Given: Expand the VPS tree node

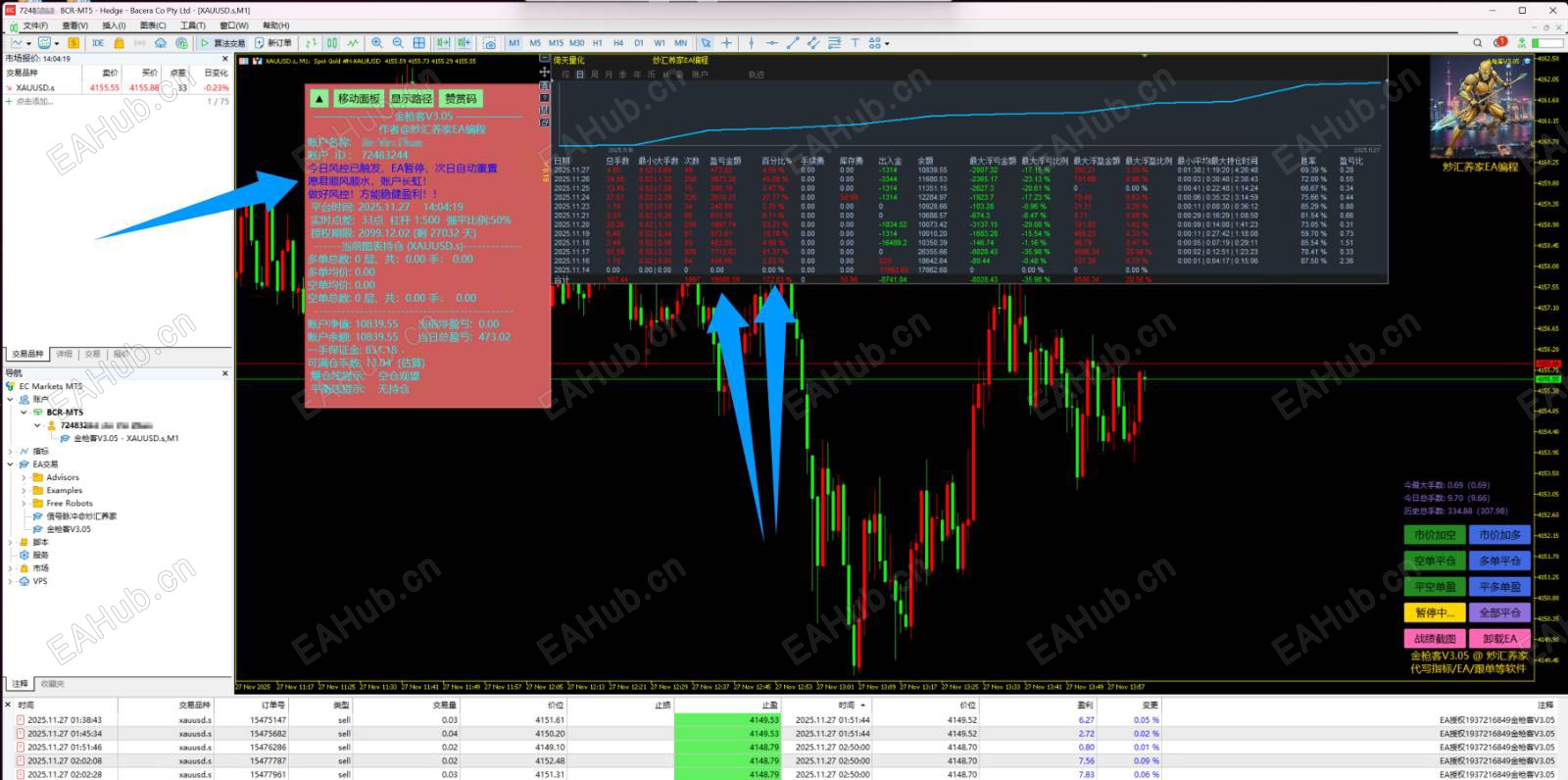Looking at the screenshot, I should point(12,581).
